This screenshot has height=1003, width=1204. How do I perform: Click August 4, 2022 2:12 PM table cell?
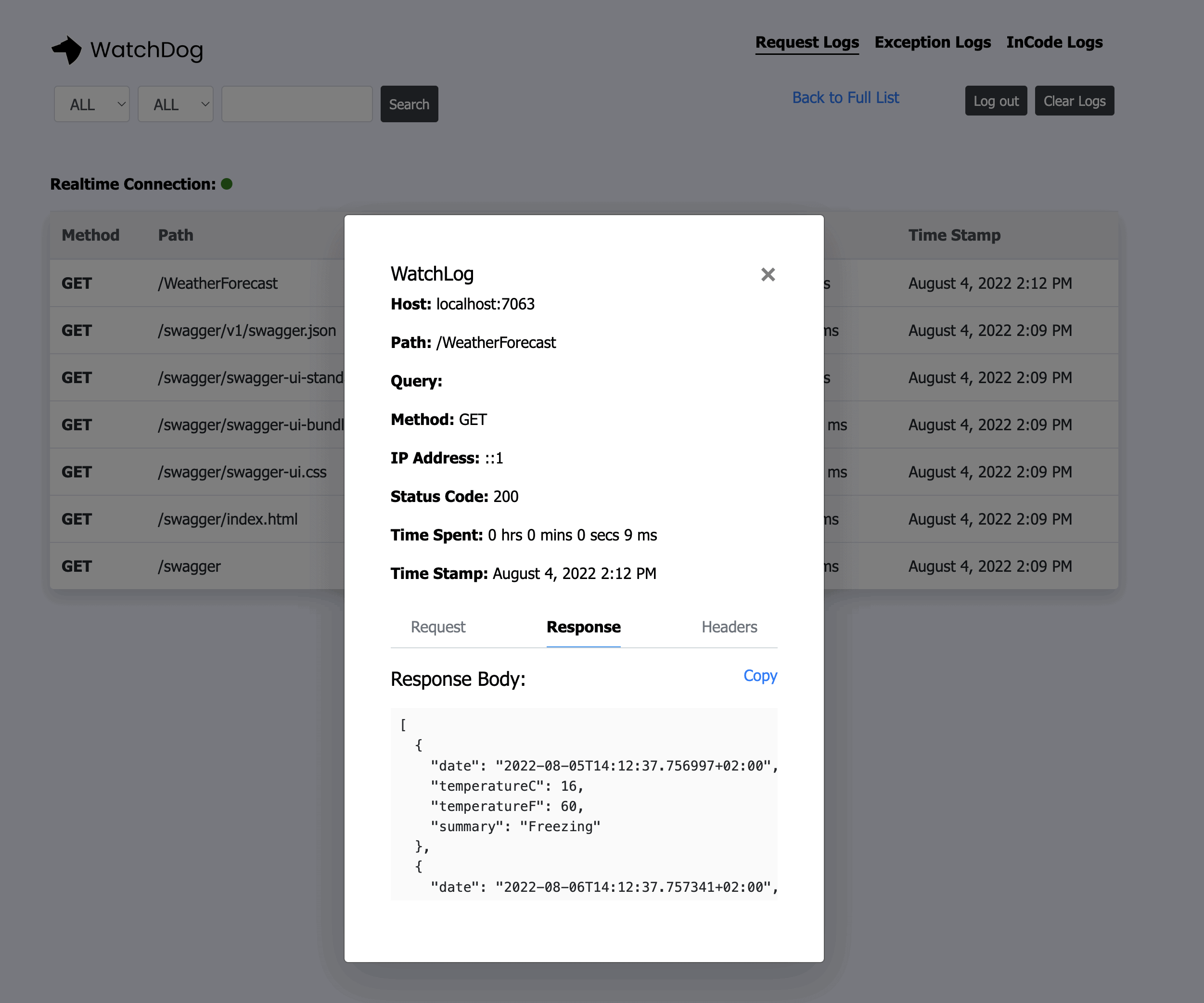[x=990, y=283]
